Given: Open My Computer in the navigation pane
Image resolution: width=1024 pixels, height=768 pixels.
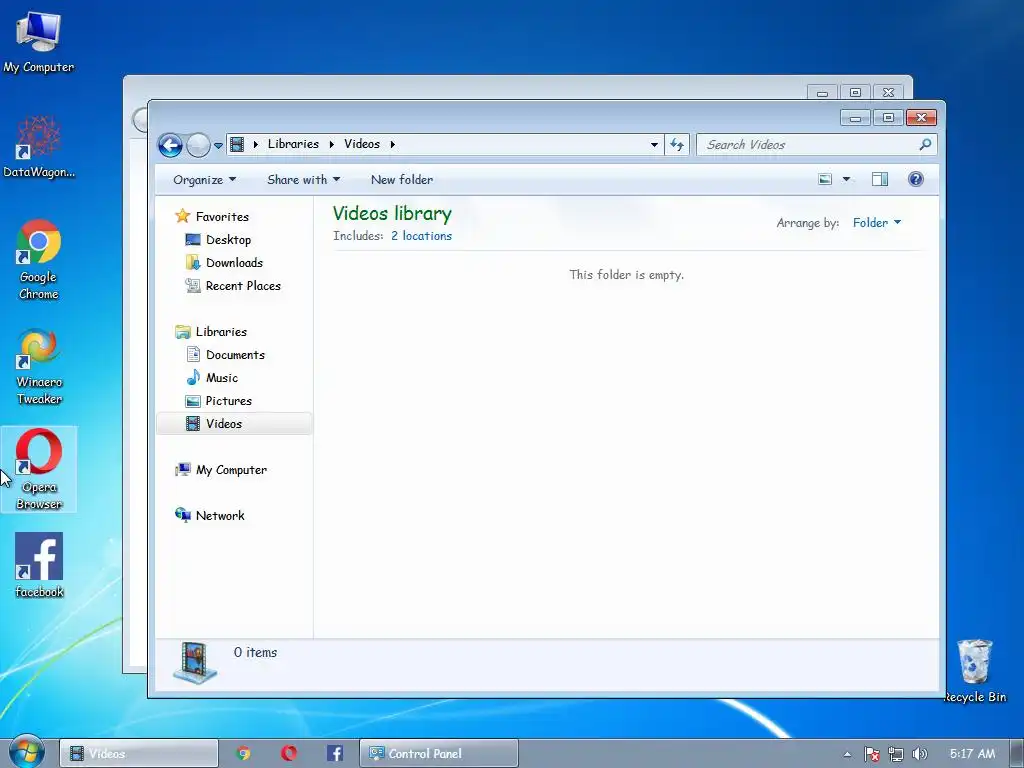Looking at the screenshot, I should [231, 470].
